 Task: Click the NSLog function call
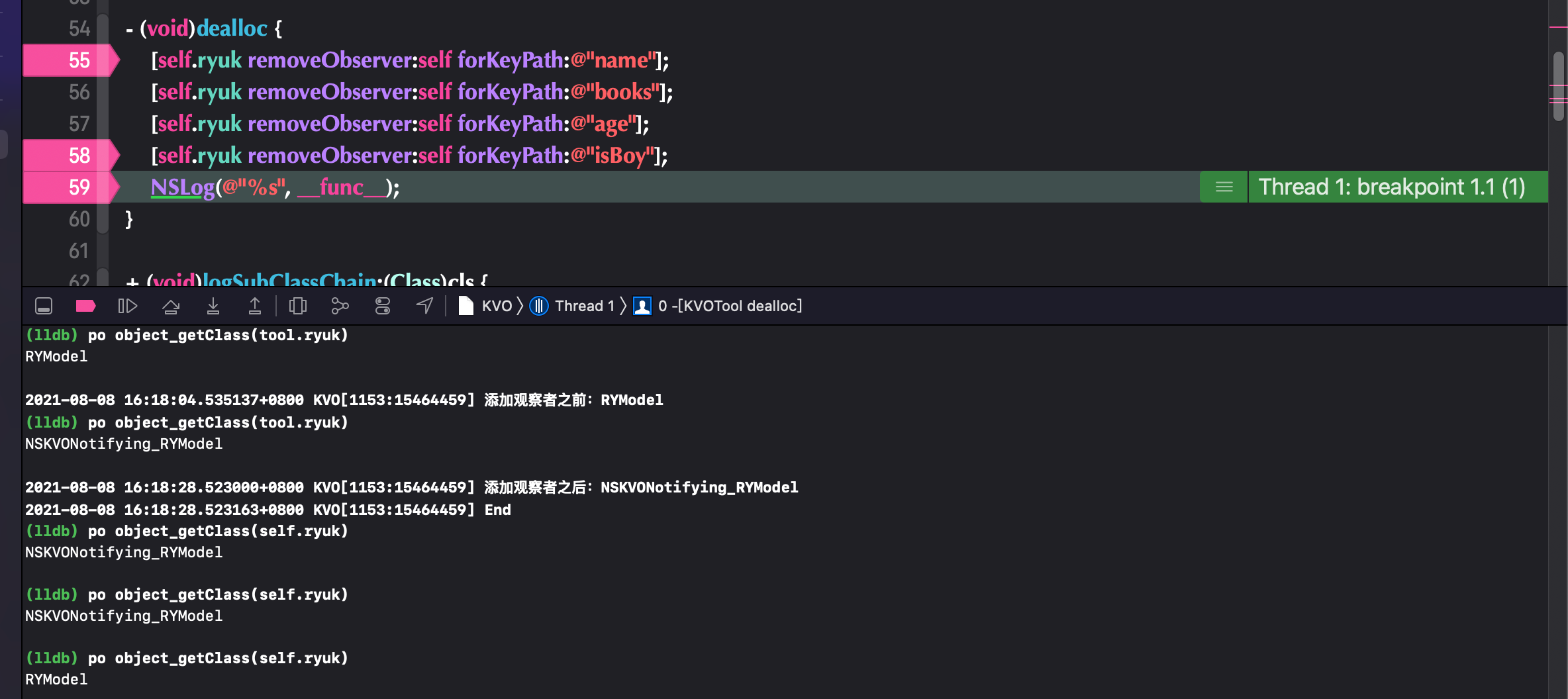pos(183,187)
